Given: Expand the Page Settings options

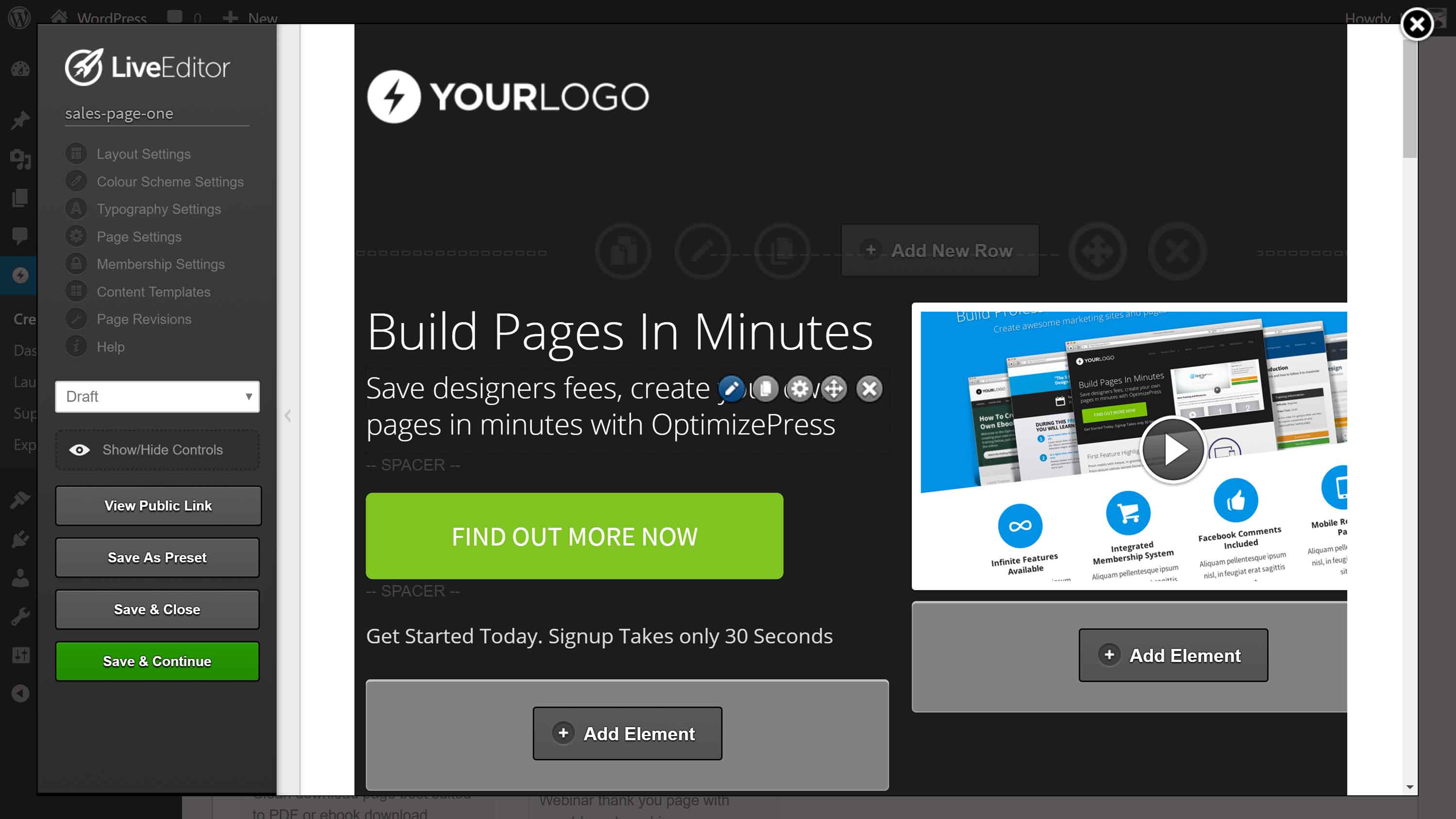Looking at the screenshot, I should [138, 236].
